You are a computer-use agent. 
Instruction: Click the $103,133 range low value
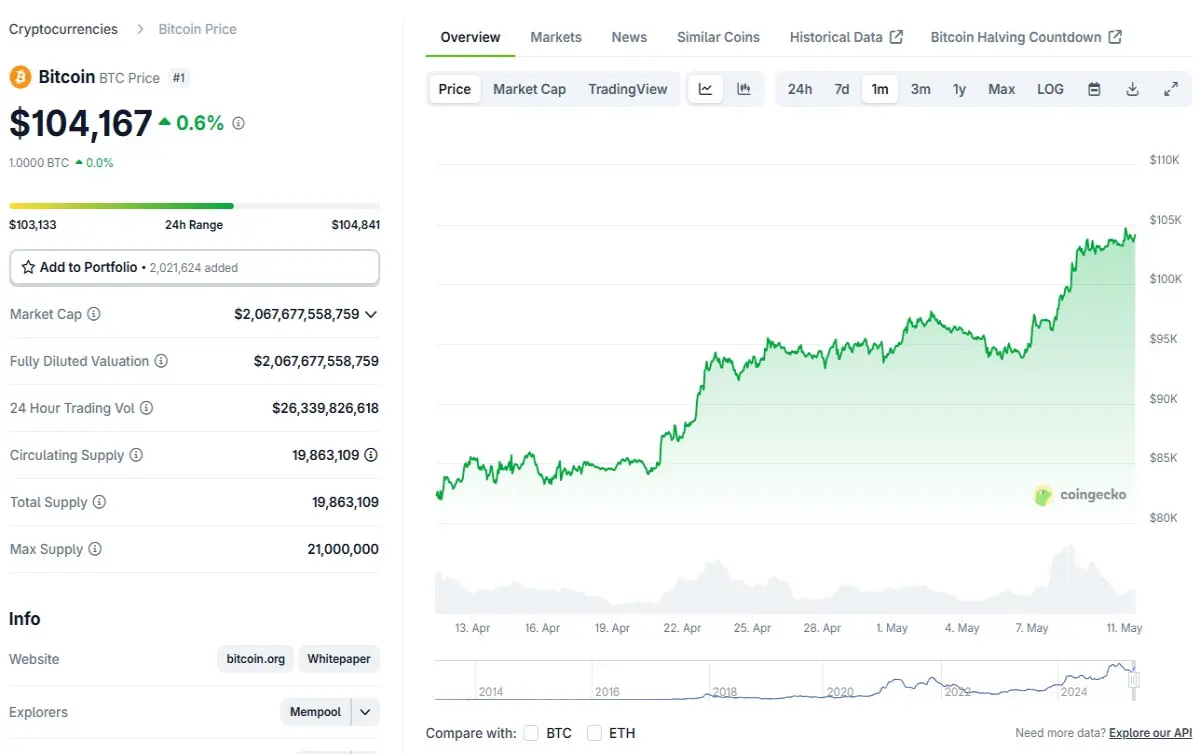[33, 225]
